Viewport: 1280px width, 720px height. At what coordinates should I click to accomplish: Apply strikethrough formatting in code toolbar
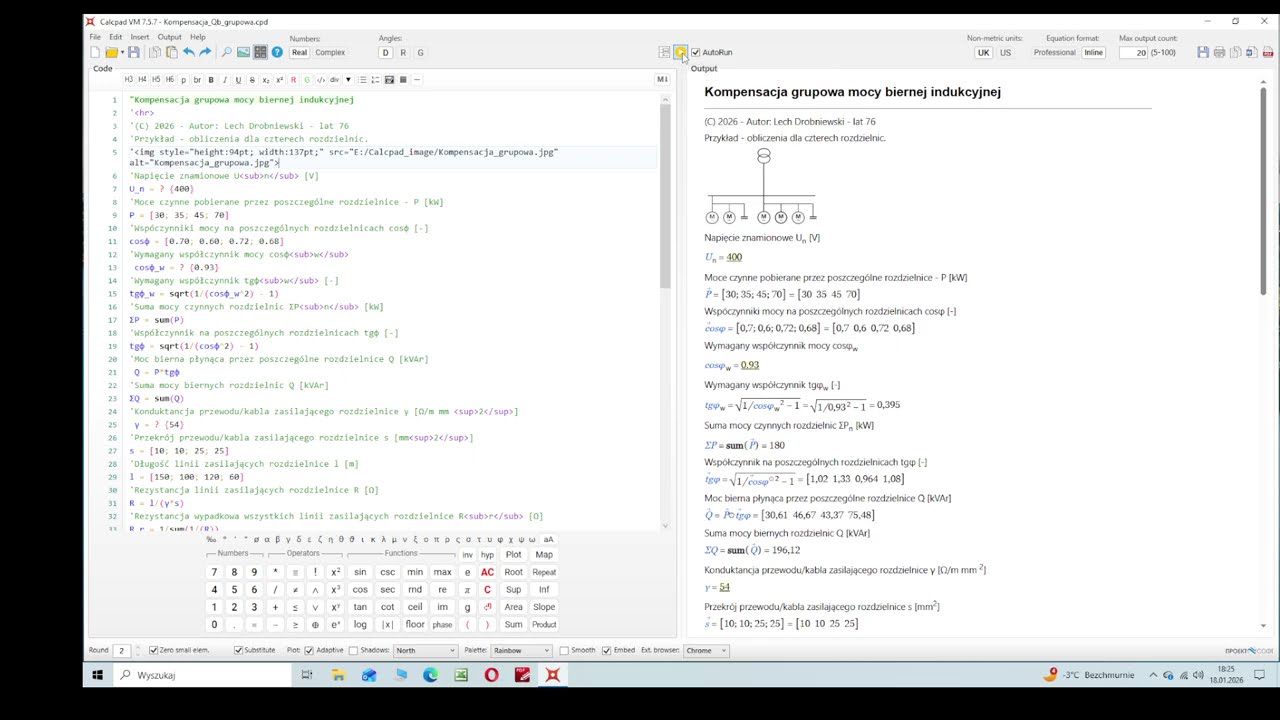point(252,80)
